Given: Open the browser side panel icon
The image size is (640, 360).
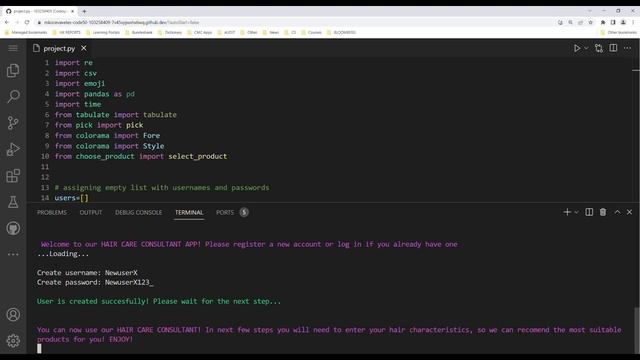Looking at the screenshot, I should (x=613, y=22).
